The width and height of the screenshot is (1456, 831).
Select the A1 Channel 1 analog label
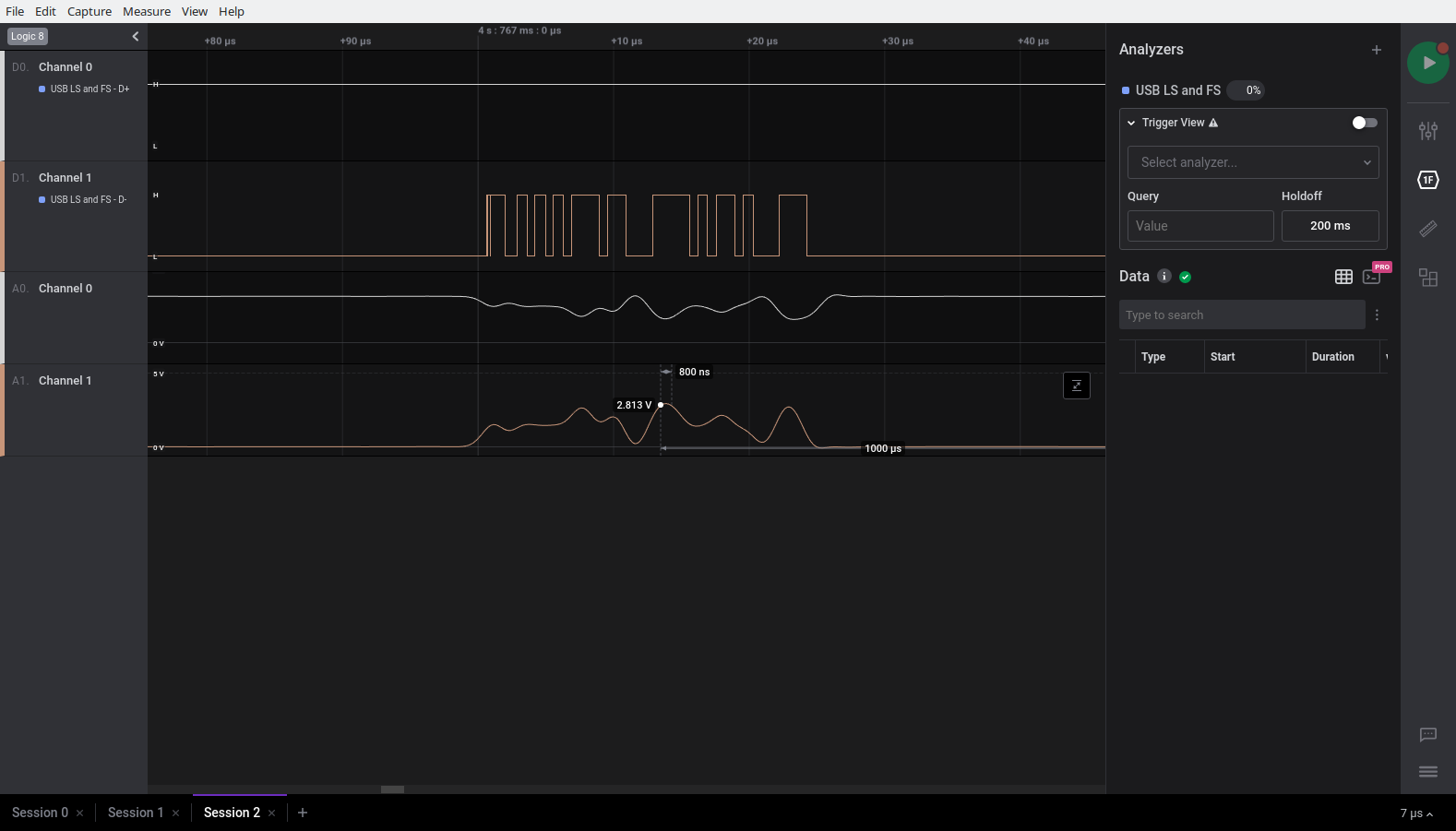(65, 381)
